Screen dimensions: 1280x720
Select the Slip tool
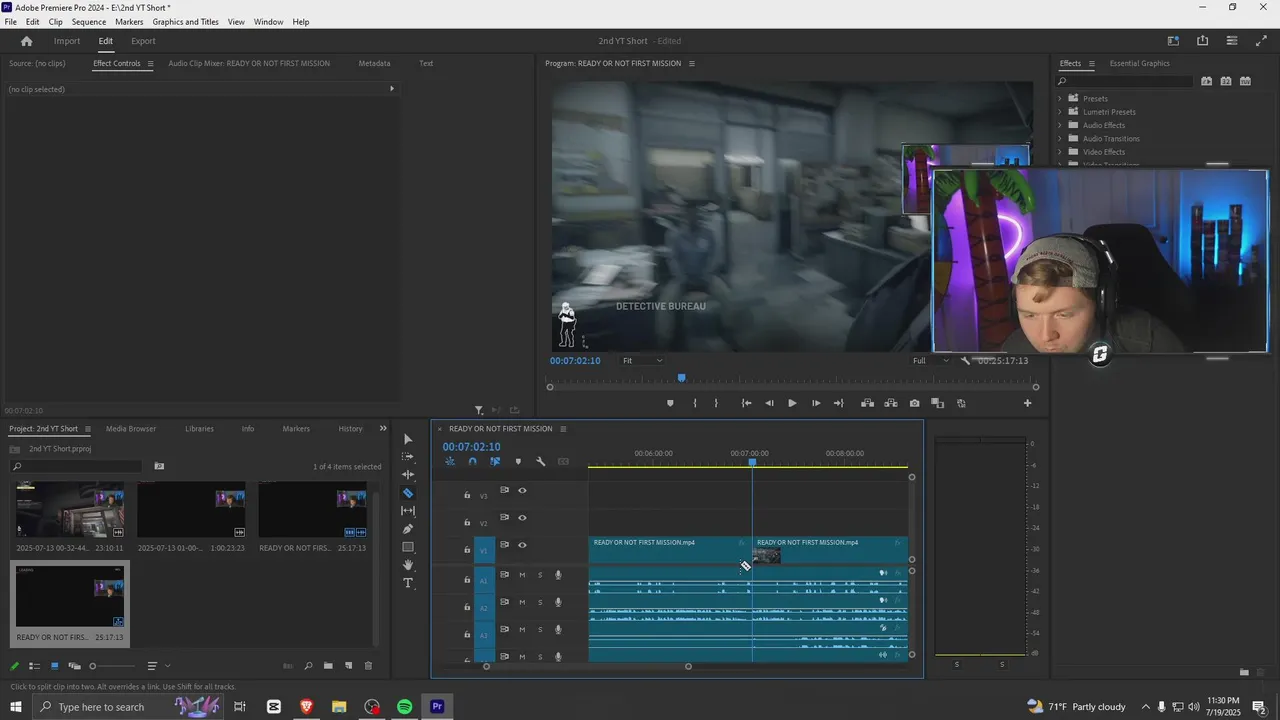pos(408,511)
